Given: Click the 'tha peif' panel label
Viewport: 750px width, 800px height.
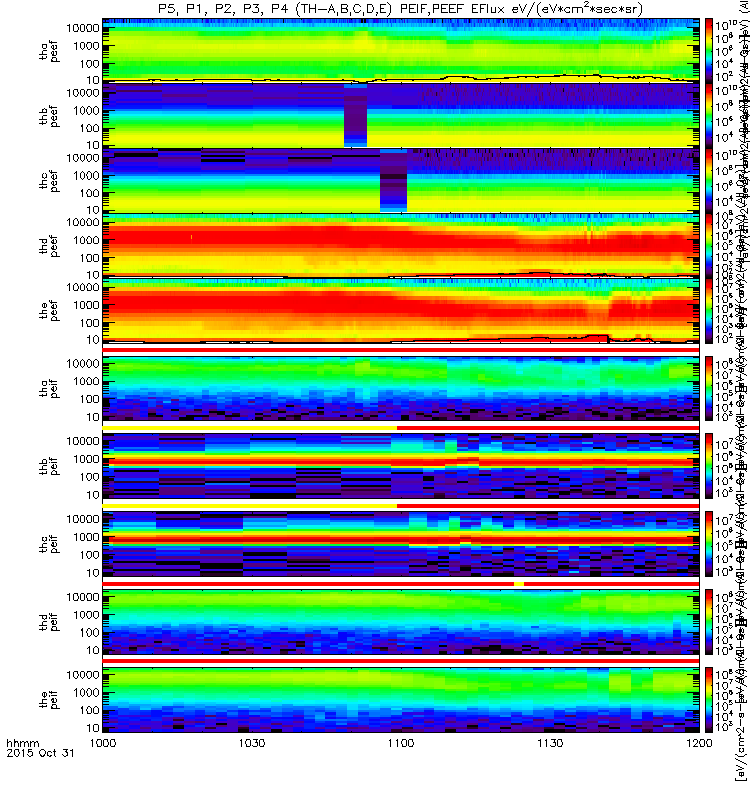Looking at the screenshot, I should [49, 389].
